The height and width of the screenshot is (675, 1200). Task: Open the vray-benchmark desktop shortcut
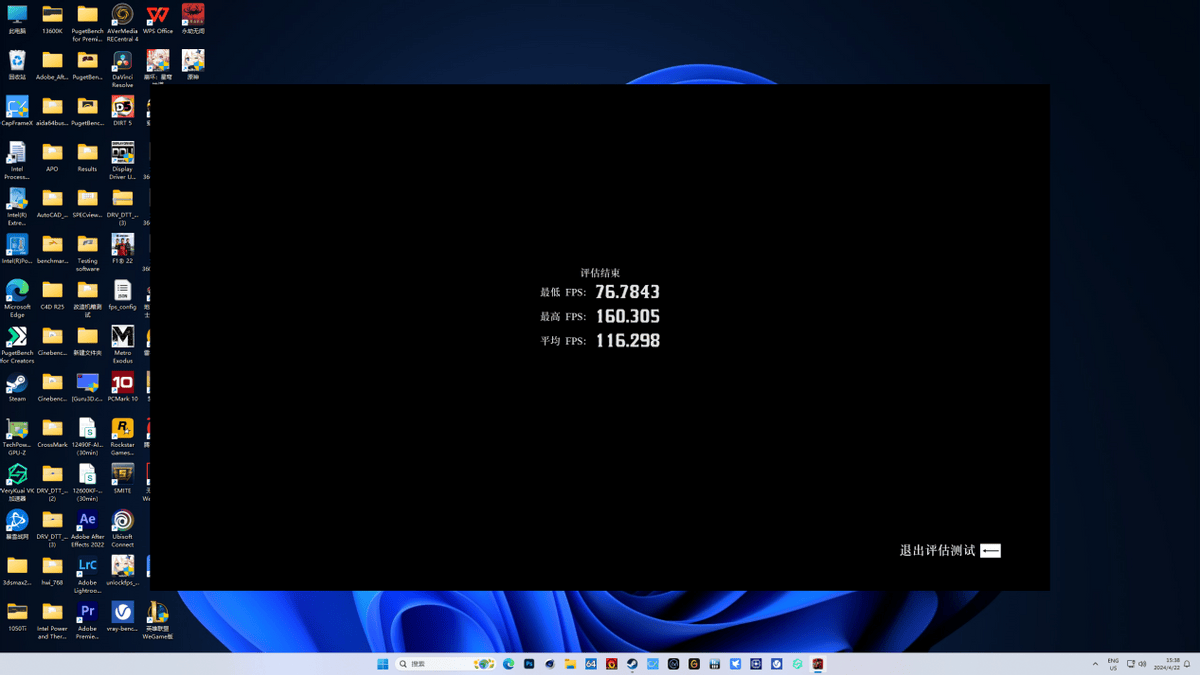(x=122, y=616)
